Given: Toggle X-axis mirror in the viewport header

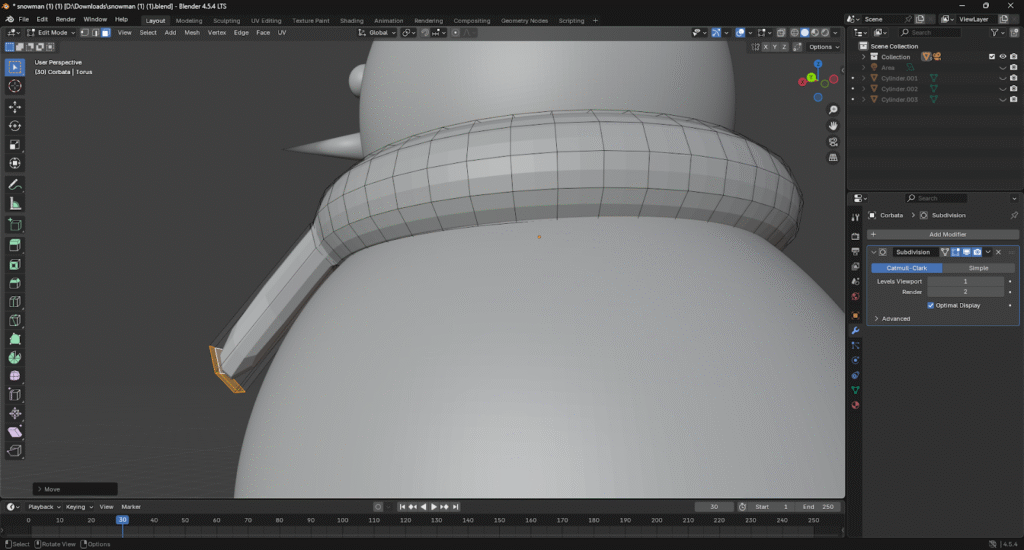Looking at the screenshot, I should 768,47.
